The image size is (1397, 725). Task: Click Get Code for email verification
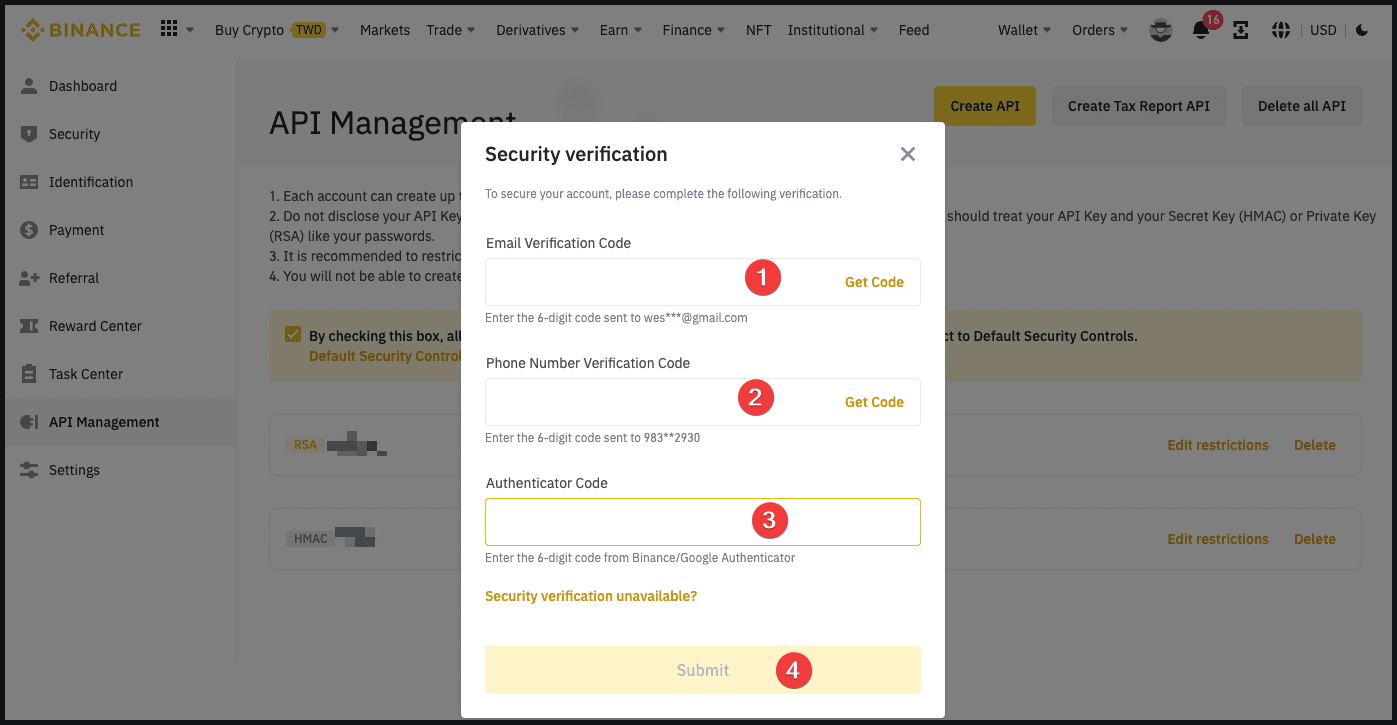pyautogui.click(x=873, y=282)
